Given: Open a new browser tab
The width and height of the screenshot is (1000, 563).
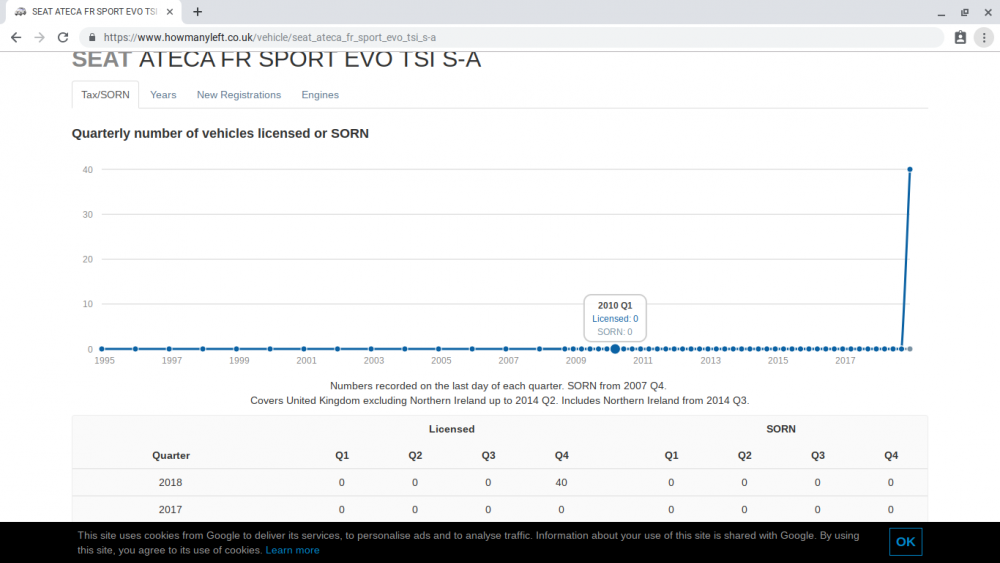Looking at the screenshot, I should pyautogui.click(x=198, y=11).
